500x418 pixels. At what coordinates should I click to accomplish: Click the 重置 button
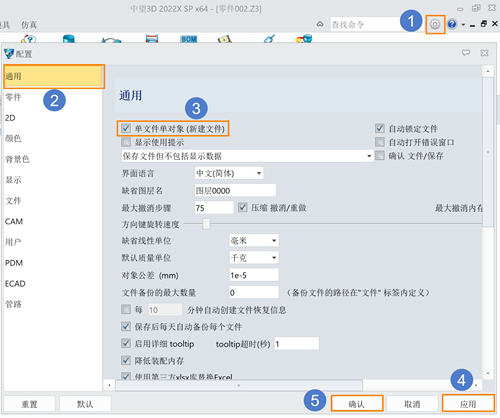pyautogui.click(x=29, y=404)
